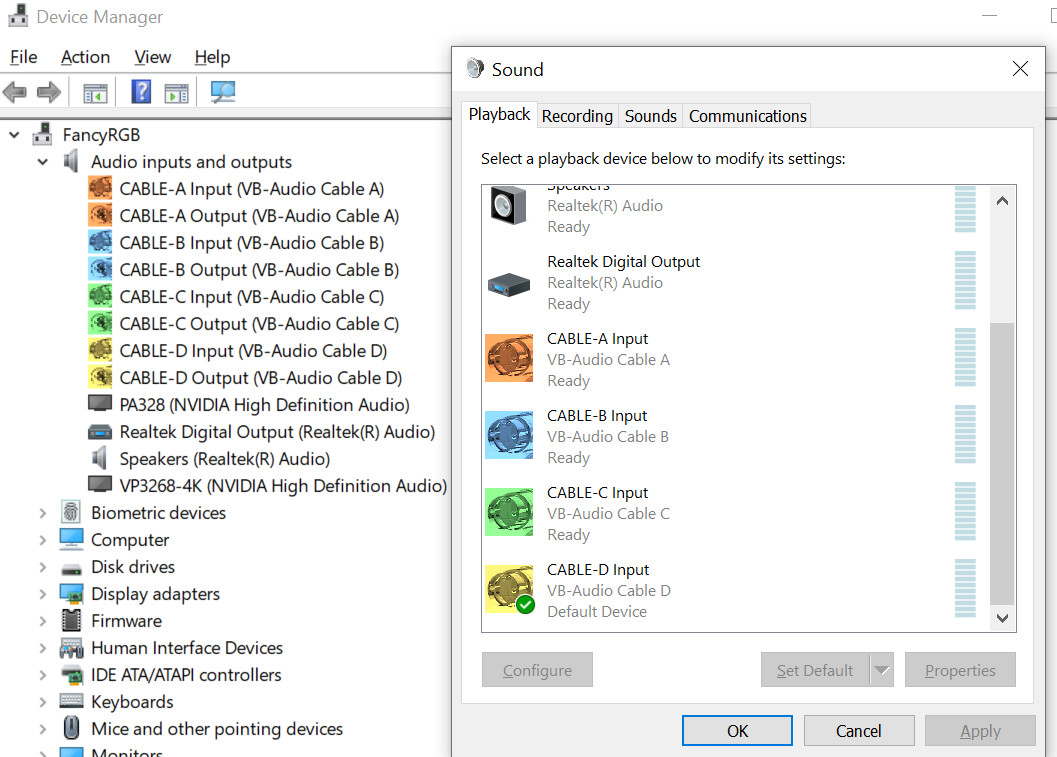The height and width of the screenshot is (757, 1057).
Task: Click the Forward arrow in Device Manager toolbar
Action: (49, 92)
